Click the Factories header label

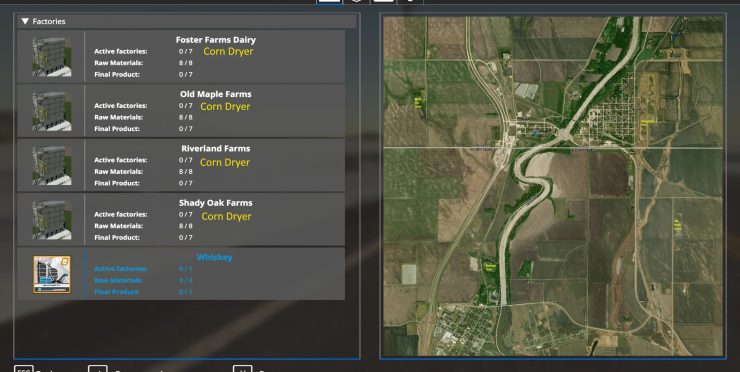point(49,21)
